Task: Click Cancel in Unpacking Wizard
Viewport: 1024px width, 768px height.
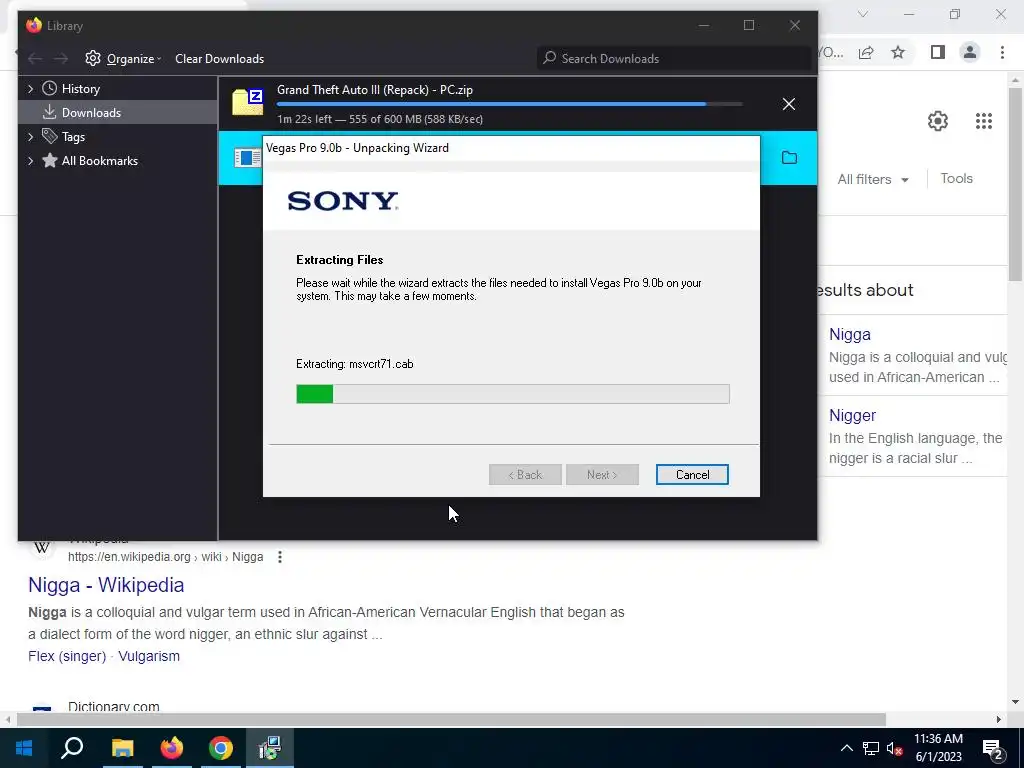Action: 692,475
